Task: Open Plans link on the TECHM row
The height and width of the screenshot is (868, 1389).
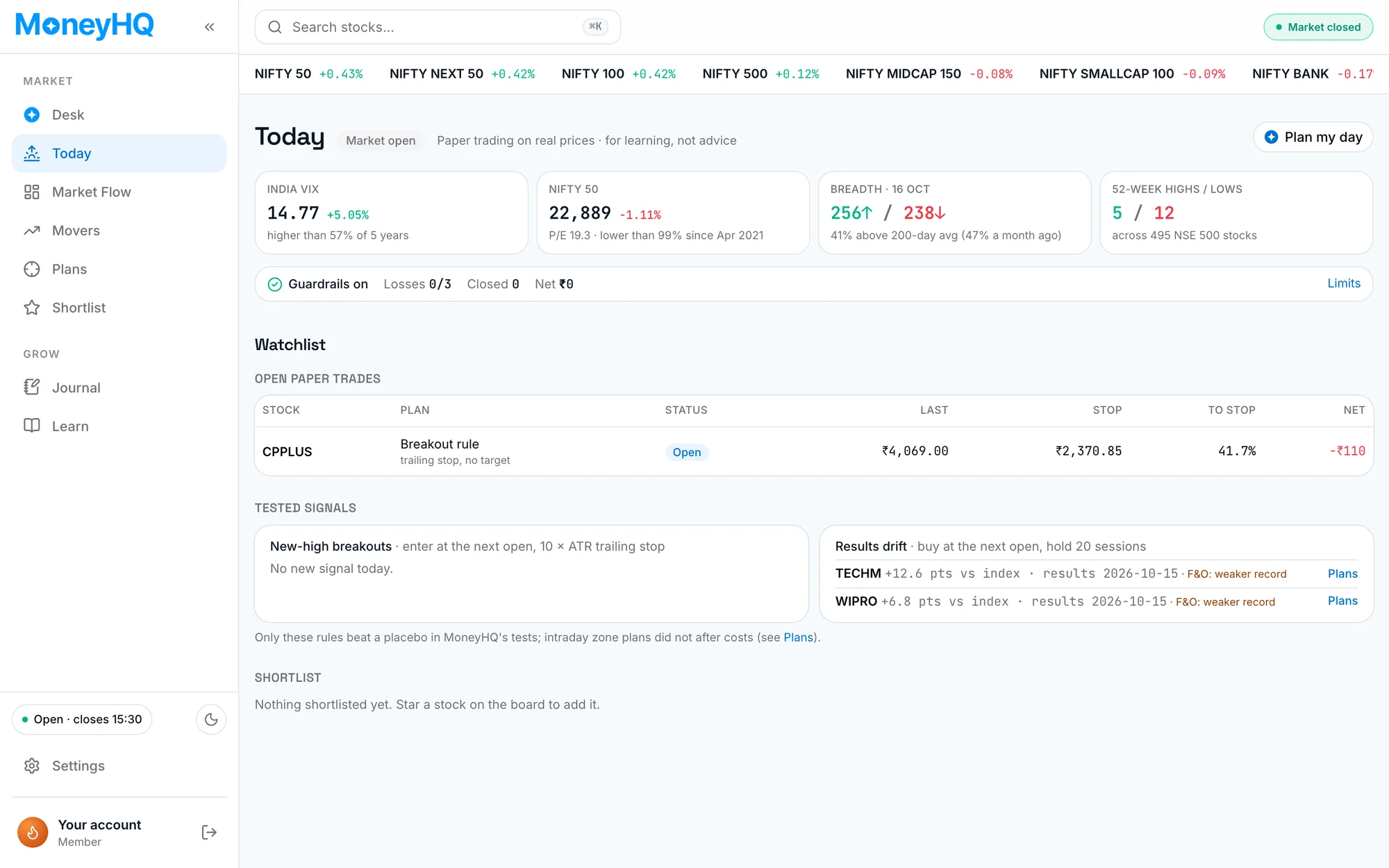Action: [1342, 574]
